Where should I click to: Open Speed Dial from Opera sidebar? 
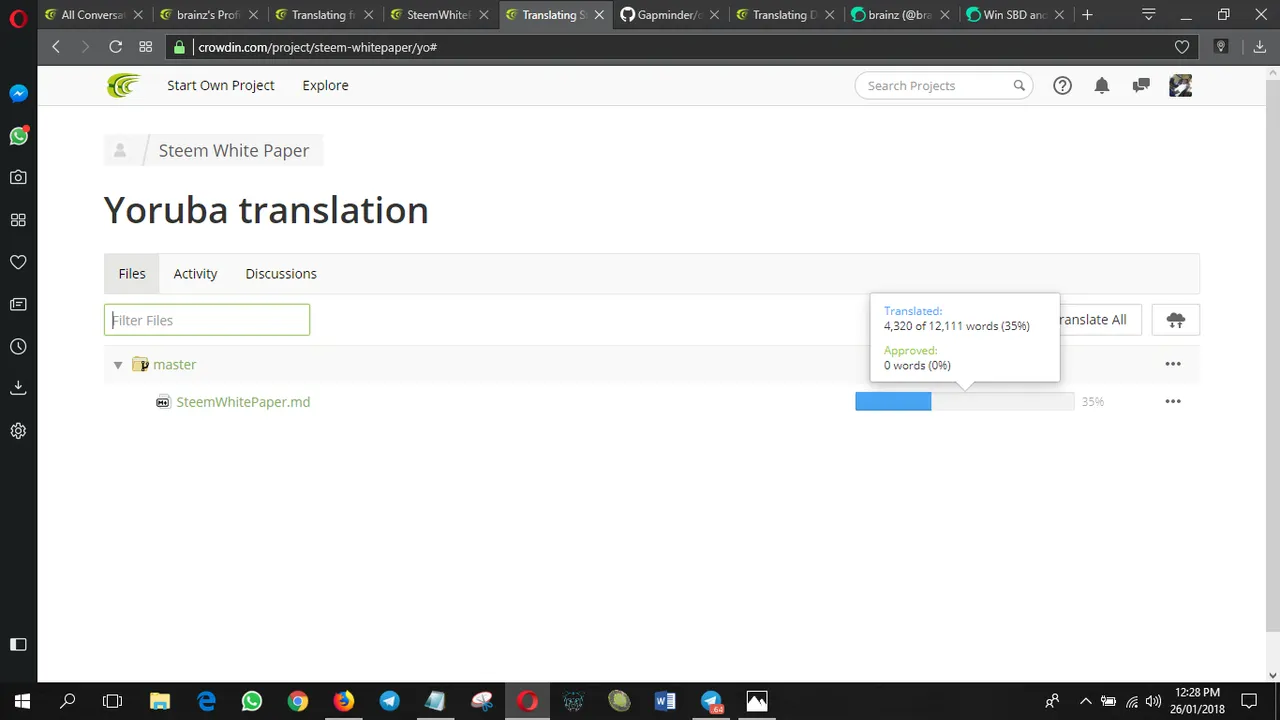[x=18, y=220]
